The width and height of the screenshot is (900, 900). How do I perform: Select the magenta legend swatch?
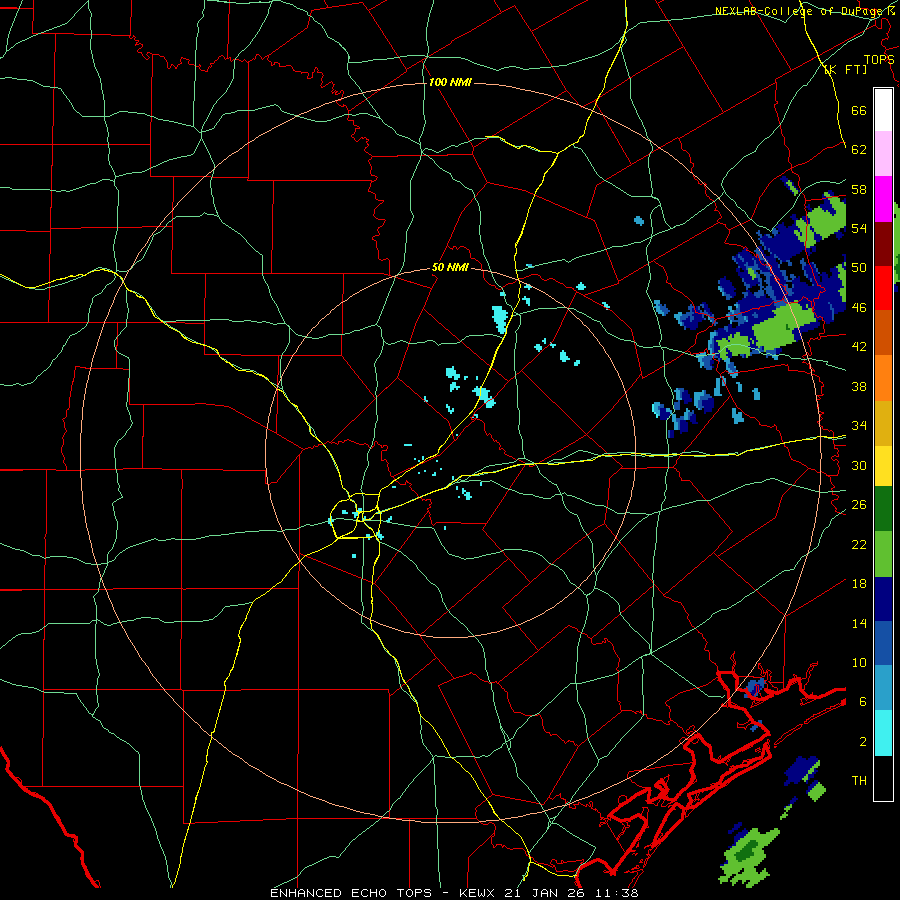[x=883, y=199]
